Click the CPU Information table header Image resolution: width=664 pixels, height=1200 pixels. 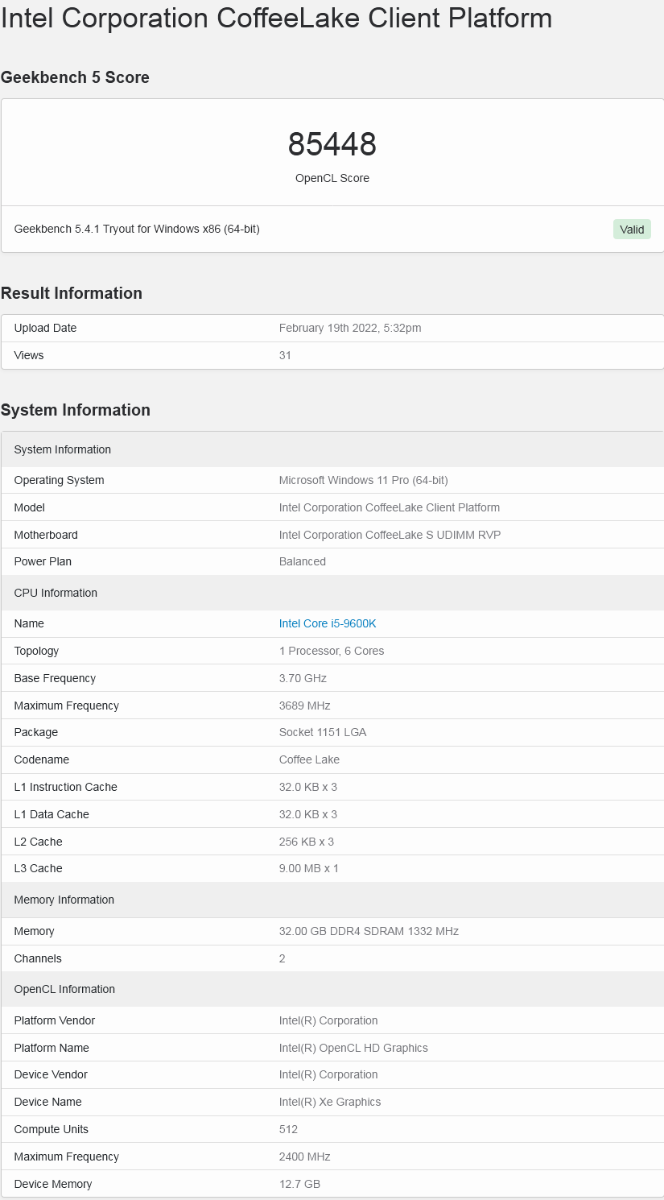56,593
